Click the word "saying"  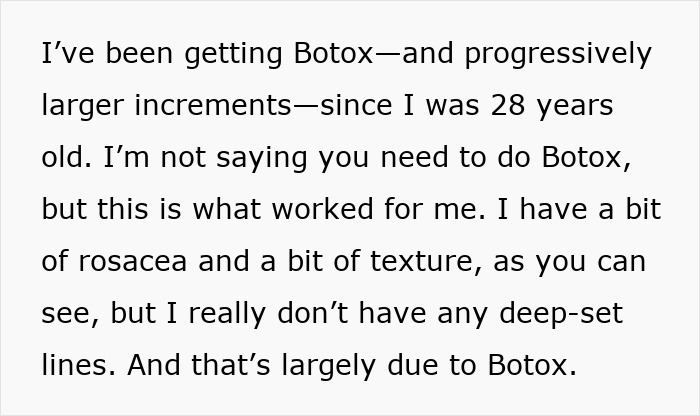coord(262,159)
